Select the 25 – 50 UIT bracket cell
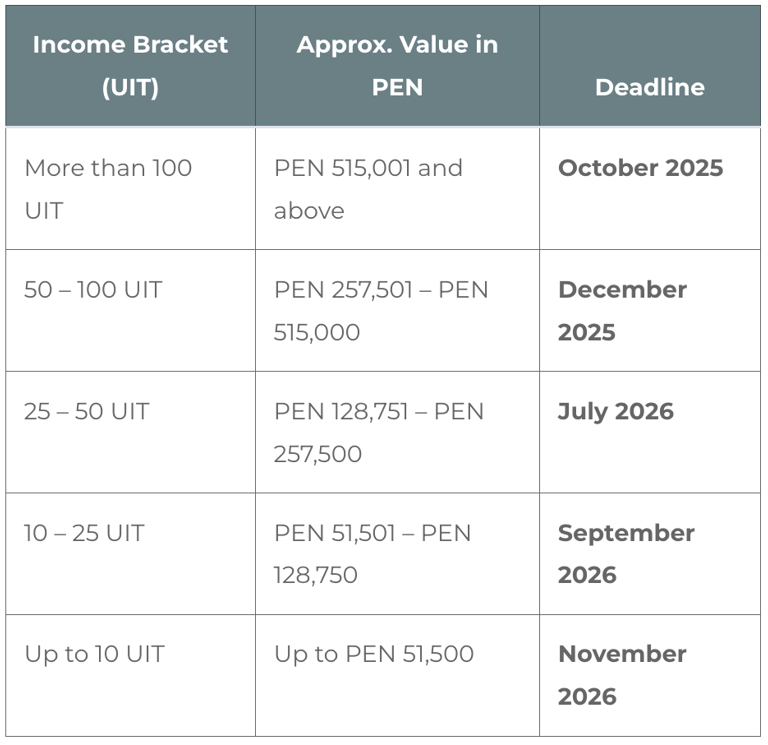This screenshot has width=768, height=745. 86,411
